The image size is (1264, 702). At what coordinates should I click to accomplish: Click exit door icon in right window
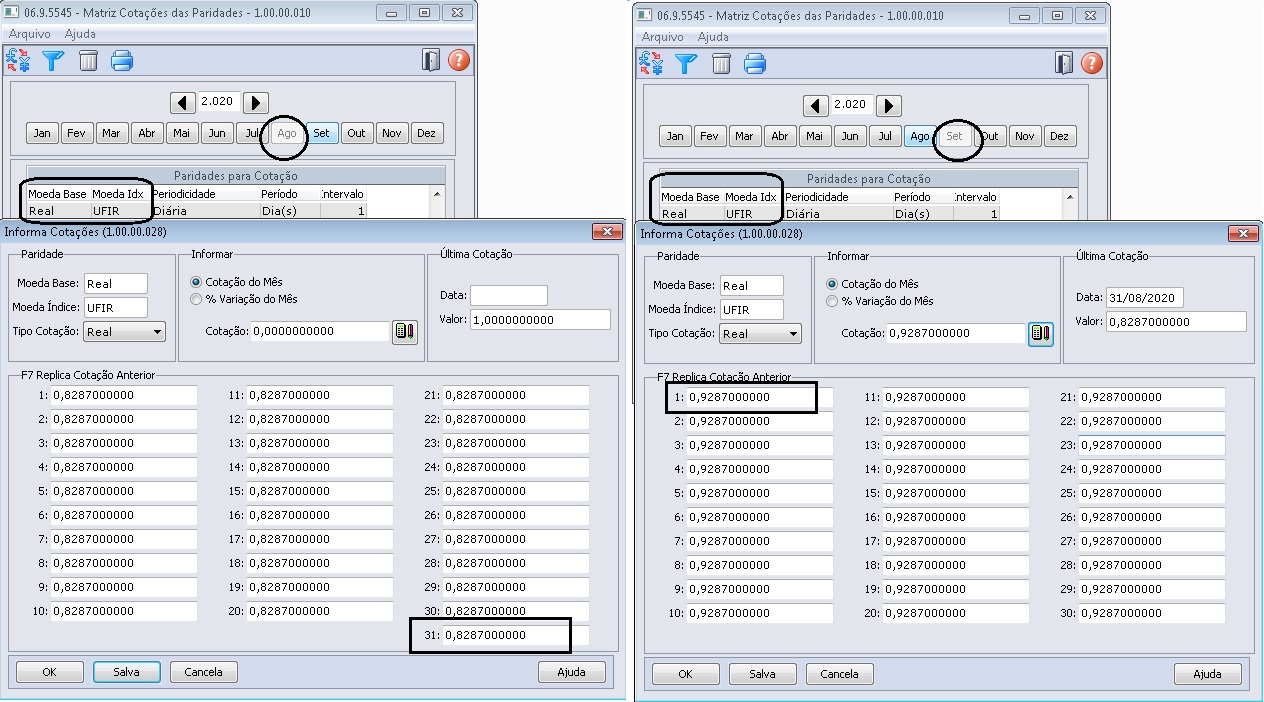[1064, 63]
